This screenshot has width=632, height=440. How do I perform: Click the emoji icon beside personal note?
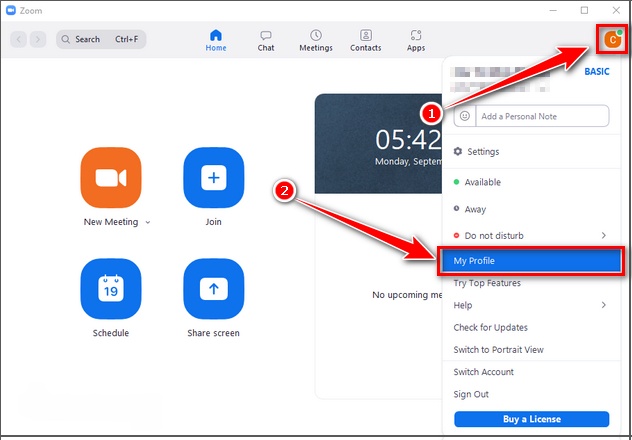tap(465, 116)
